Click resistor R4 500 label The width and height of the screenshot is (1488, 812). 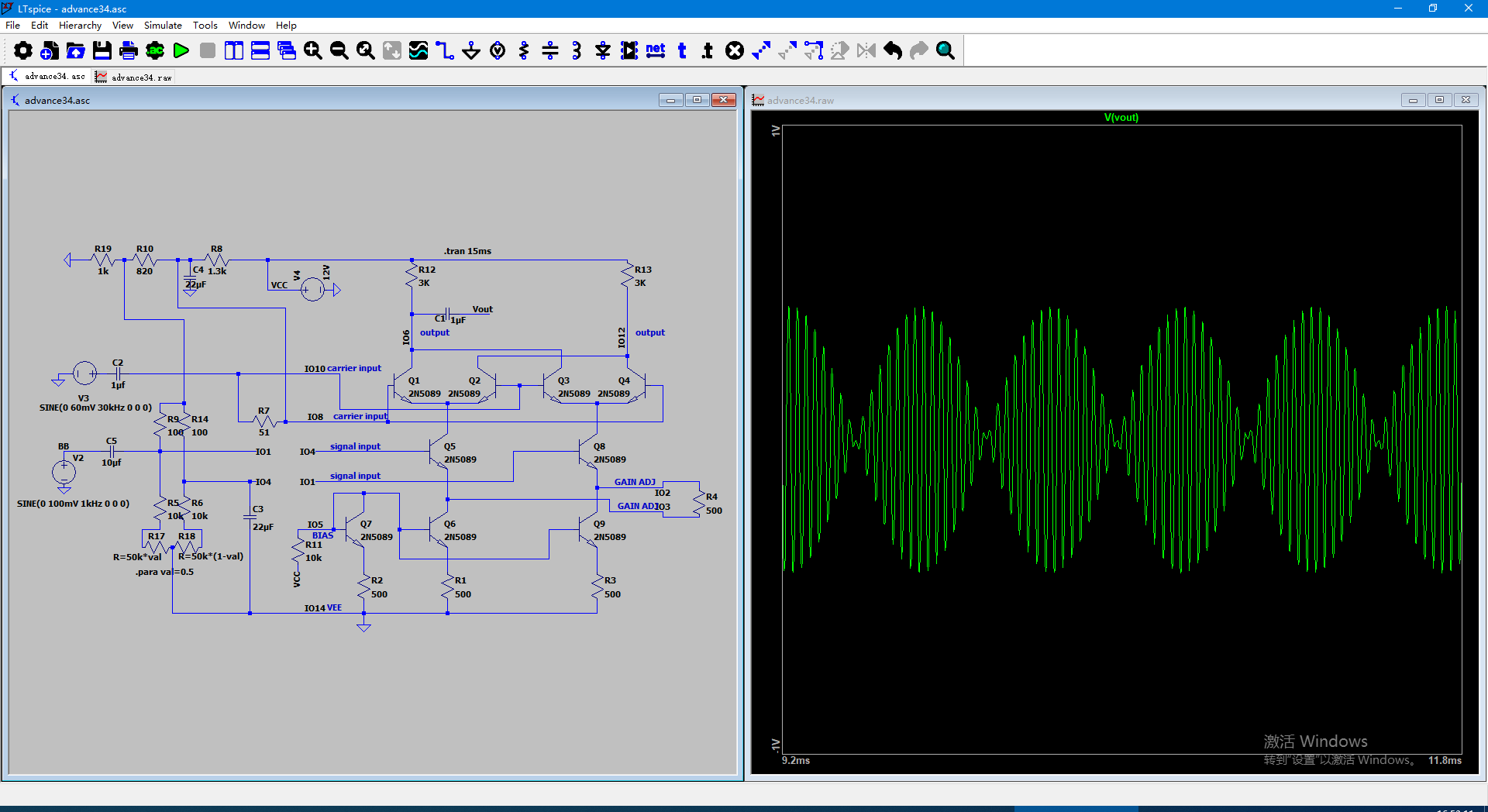pos(714,504)
